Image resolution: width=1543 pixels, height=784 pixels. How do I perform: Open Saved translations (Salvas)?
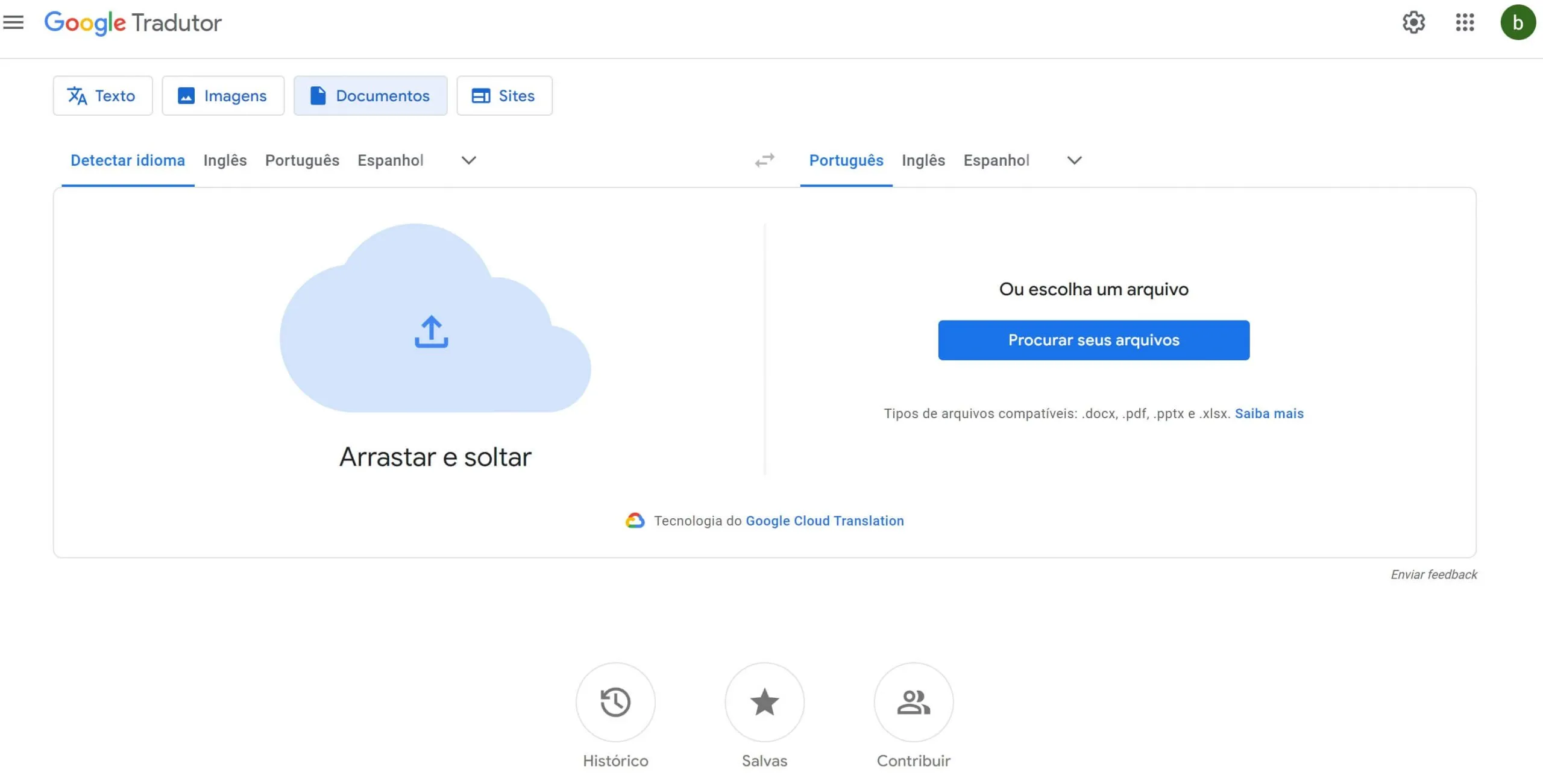pos(764,702)
